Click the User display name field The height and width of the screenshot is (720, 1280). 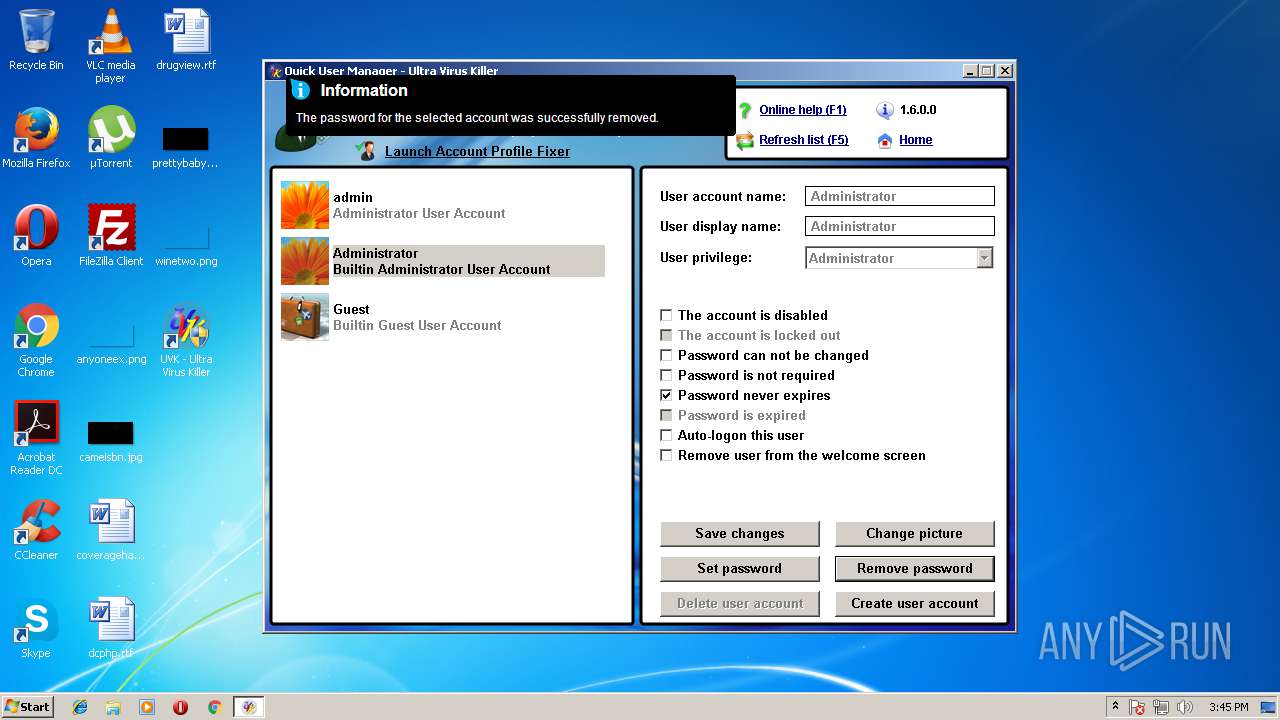click(900, 226)
